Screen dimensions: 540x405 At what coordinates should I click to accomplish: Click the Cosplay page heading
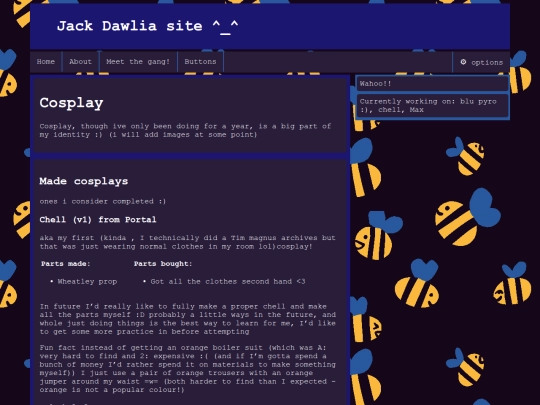pos(71,103)
